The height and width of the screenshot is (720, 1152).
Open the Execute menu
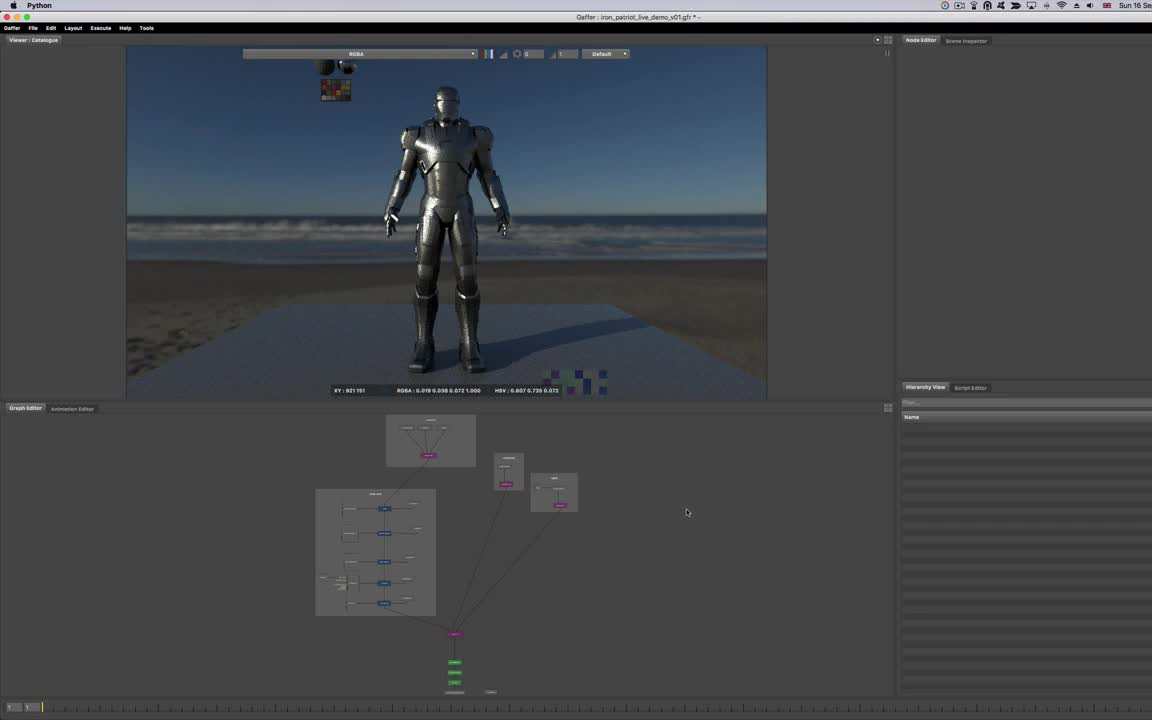(101, 28)
